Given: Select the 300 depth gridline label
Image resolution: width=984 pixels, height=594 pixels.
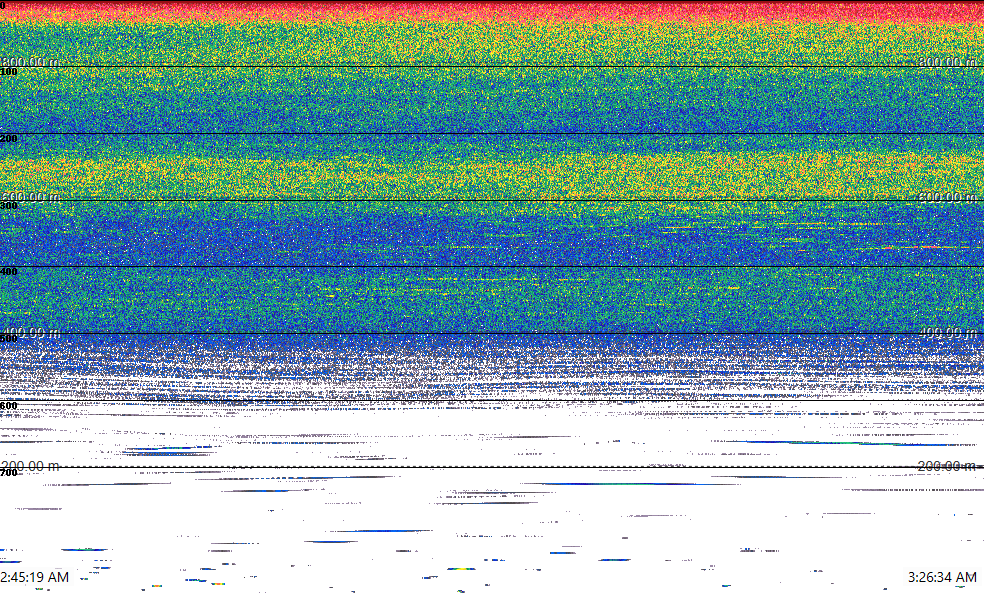Looking at the screenshot, I should 9,206.
